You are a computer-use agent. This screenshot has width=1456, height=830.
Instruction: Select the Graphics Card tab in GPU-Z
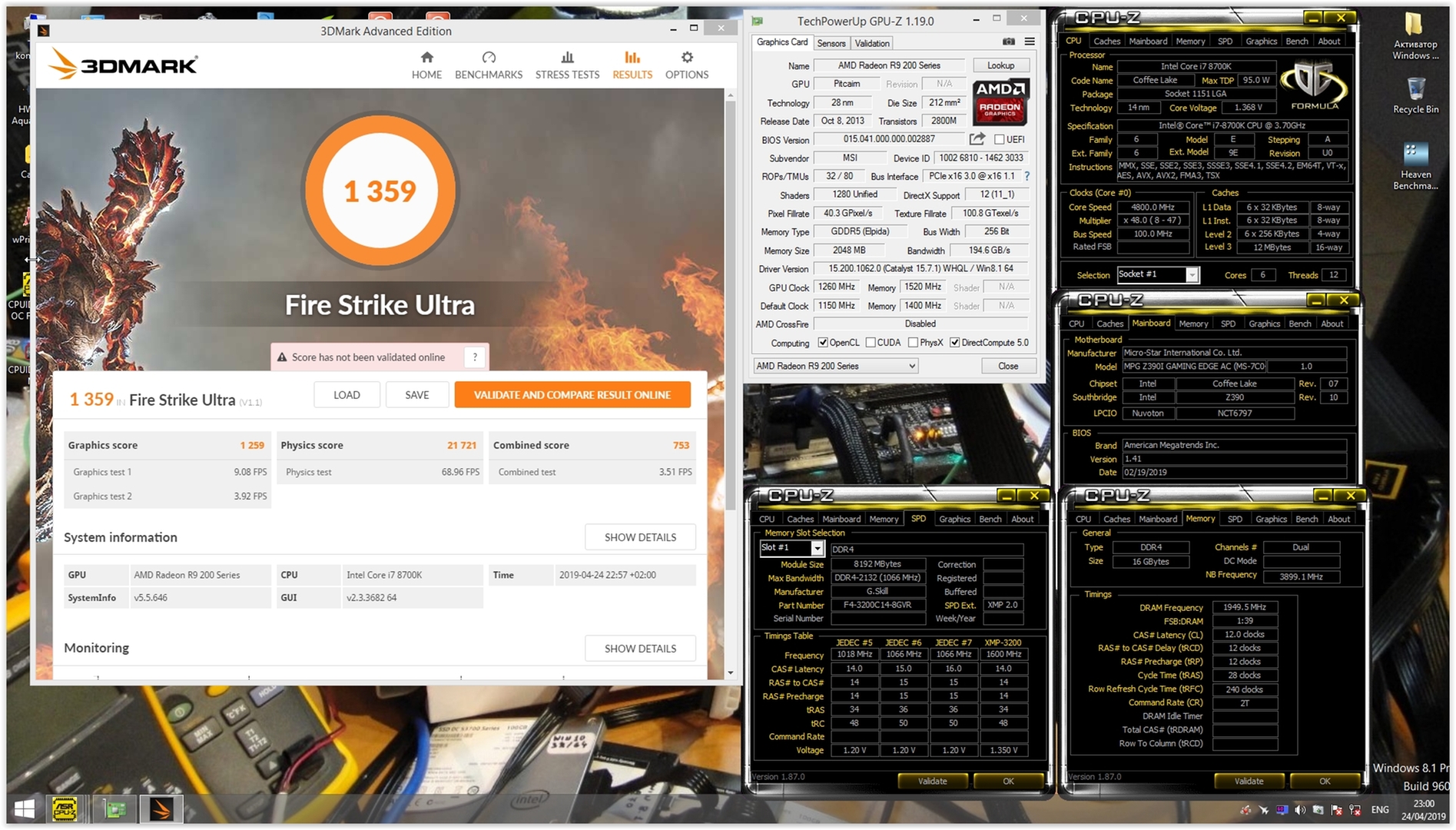782,42
